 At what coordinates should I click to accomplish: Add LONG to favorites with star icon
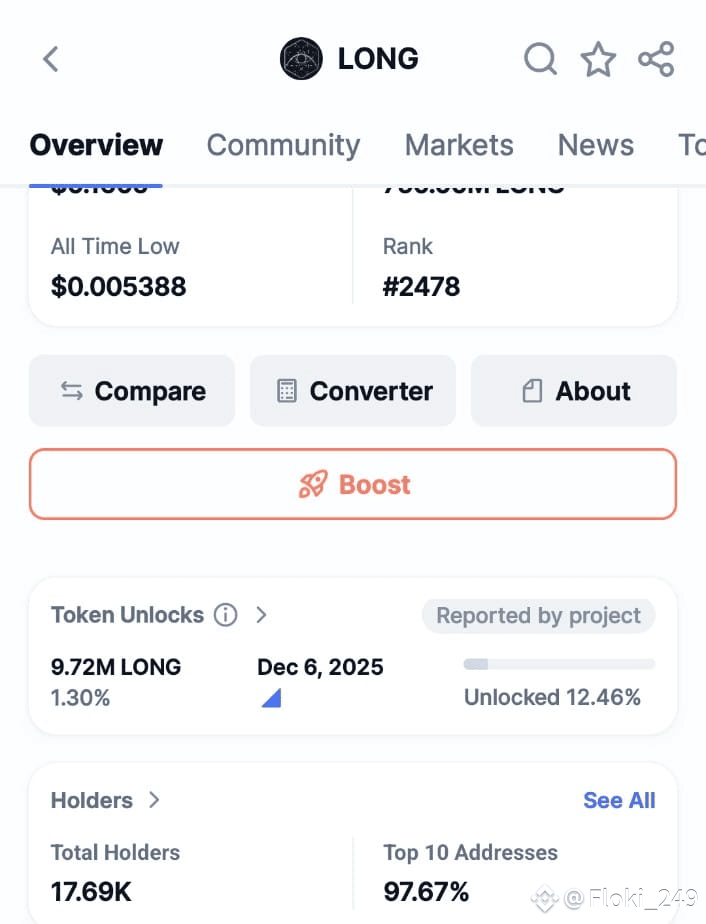coord(598,59)
